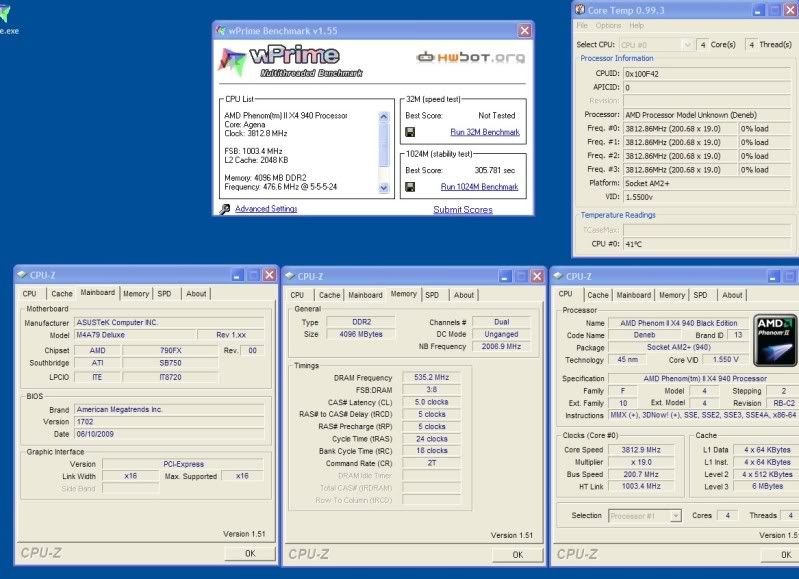This screenshot has width=799, height=579.
Task: Switch to Cache tab in Mainboard CPU-Z window
Action: click(62, 294)
